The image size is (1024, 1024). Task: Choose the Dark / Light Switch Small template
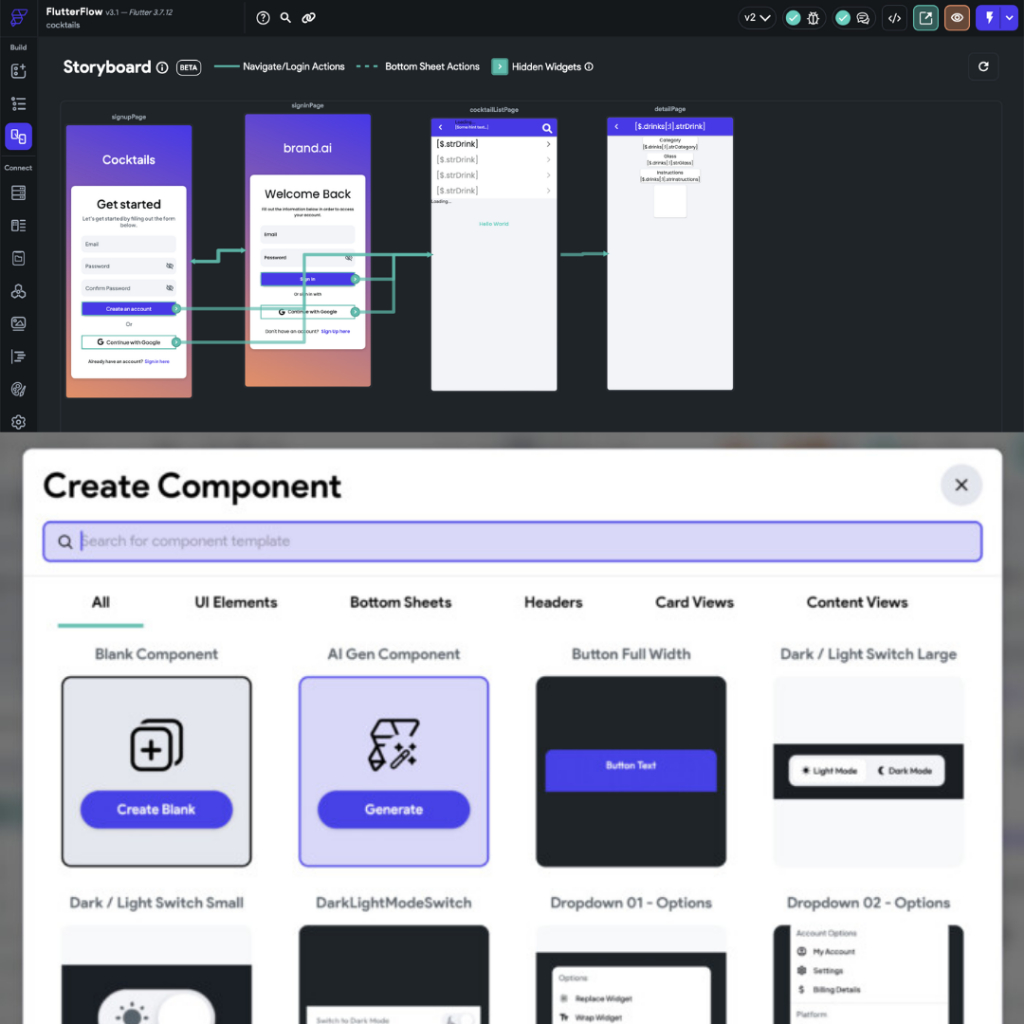pos(156,974)
